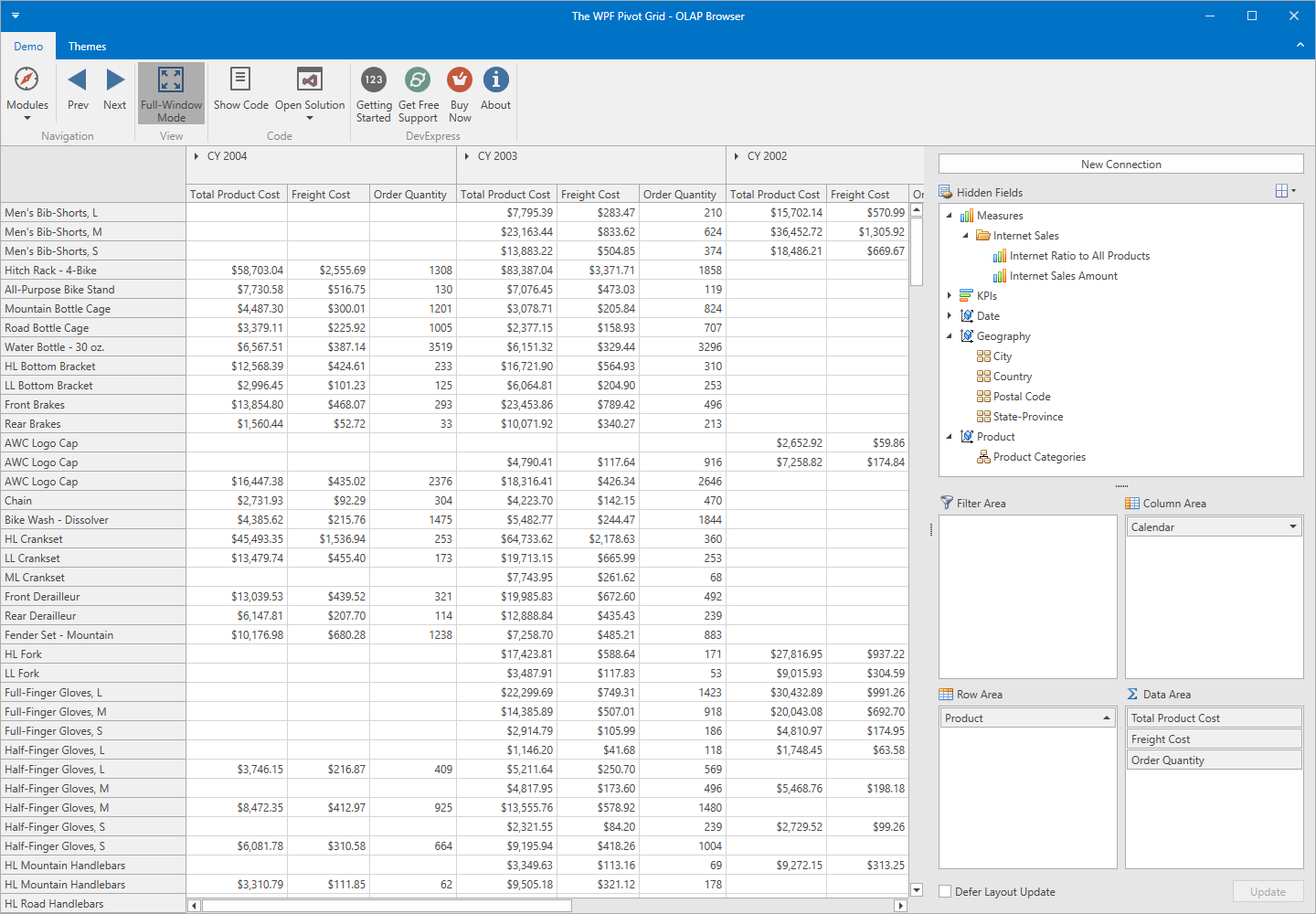The width and height of the screenshot is (1316, 914).
Task: Click the New Connection button
Action: click(1120, 165)
